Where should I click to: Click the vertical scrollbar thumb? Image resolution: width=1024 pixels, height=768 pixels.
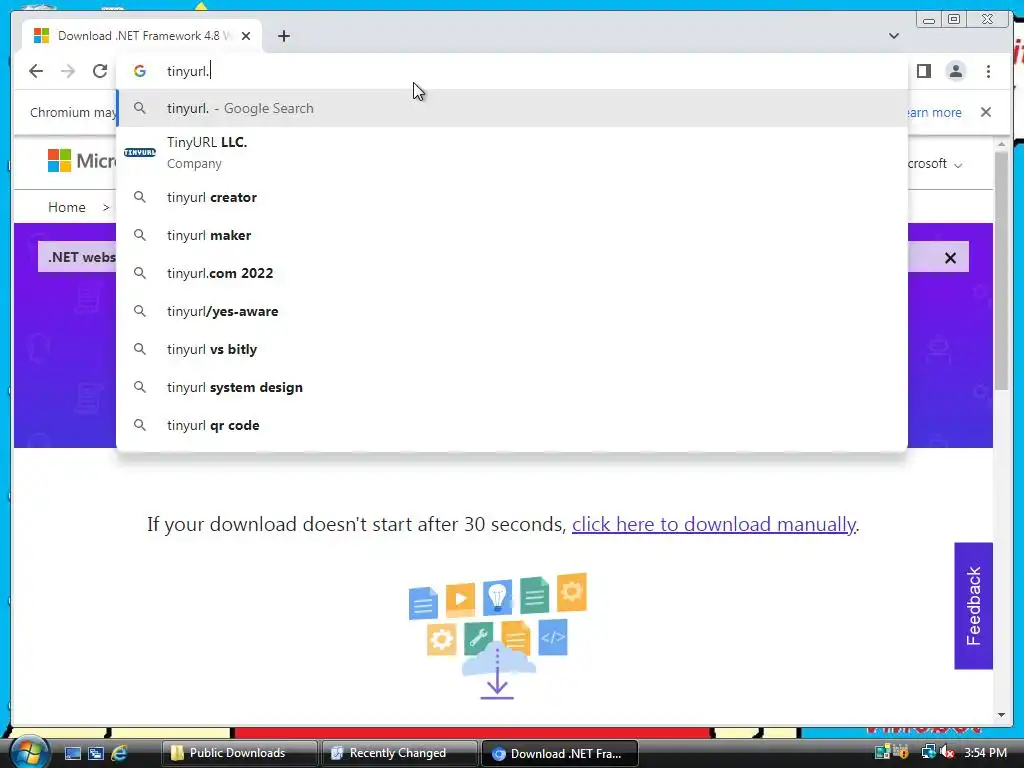click(x=1001, y=271)
